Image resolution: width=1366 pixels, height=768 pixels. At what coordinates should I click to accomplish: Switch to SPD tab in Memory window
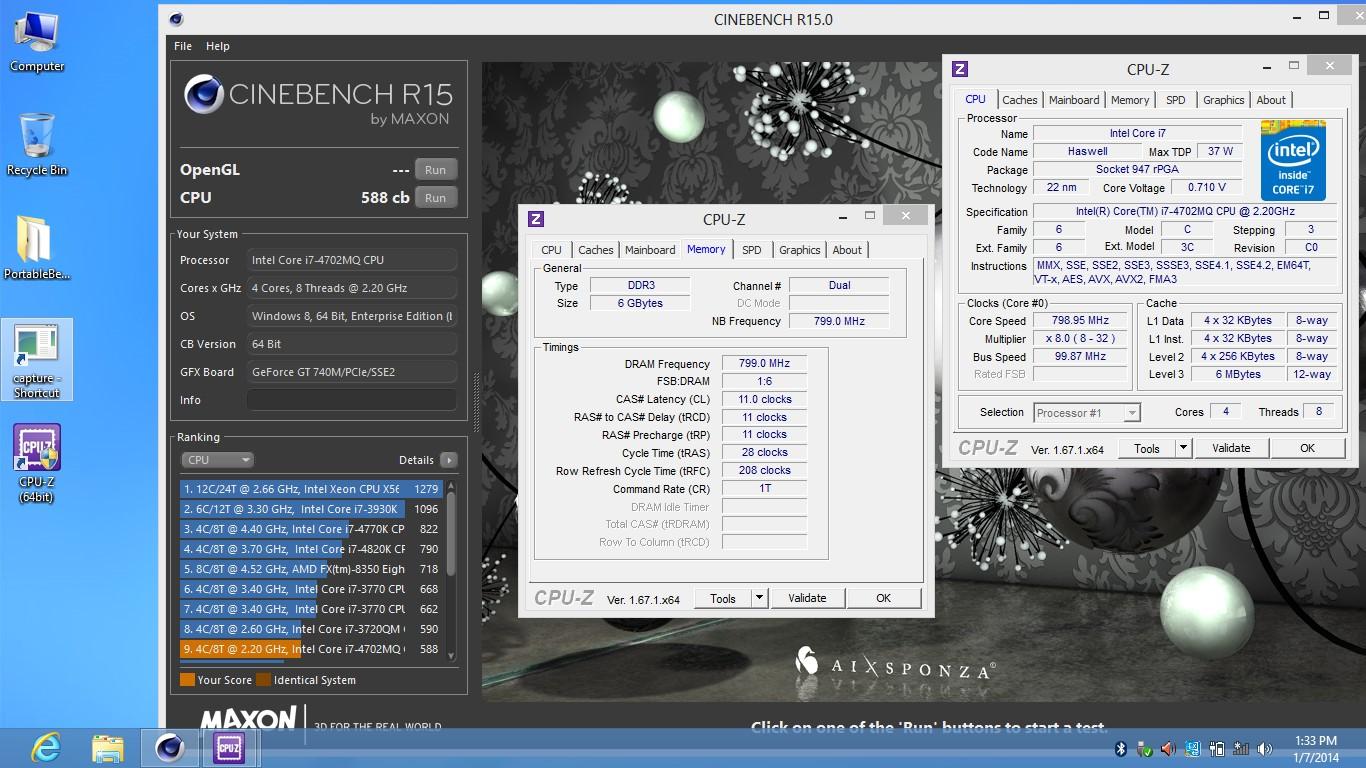tap(752, 250)
